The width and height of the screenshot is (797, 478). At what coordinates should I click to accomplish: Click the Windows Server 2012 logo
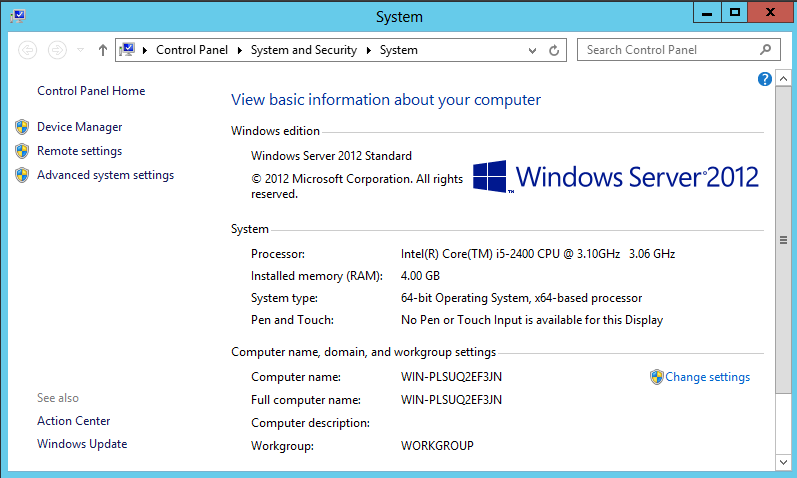point(616,177)
